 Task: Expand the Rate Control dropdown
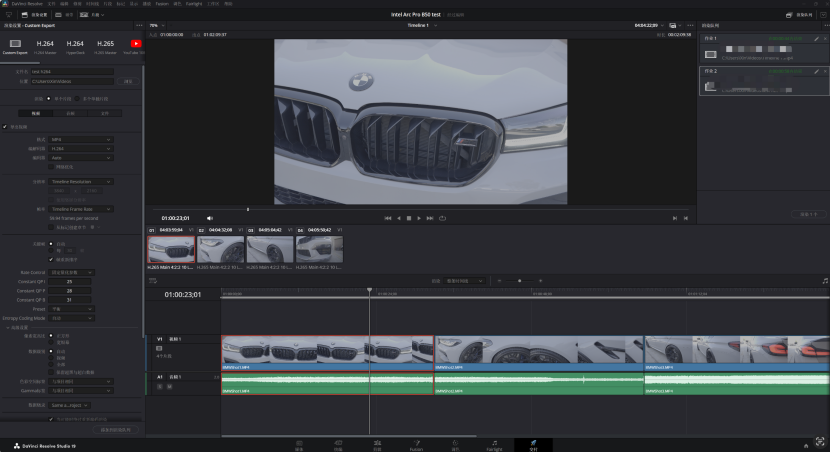(72, 272)
